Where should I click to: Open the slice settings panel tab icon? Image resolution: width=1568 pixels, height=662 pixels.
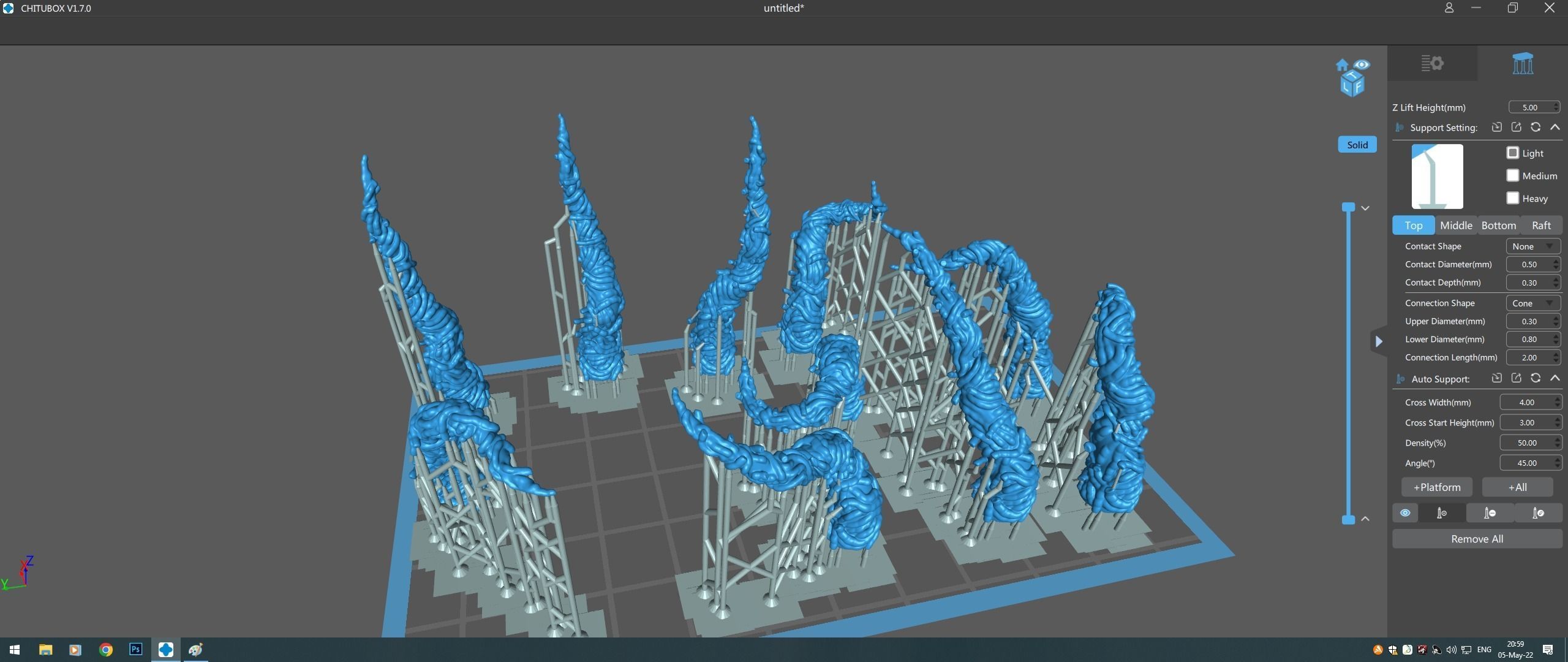click(1432, 63)
